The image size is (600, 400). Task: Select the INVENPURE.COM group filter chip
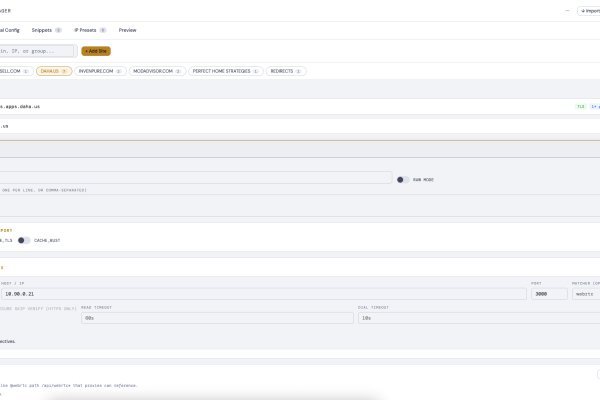[100, 71]
